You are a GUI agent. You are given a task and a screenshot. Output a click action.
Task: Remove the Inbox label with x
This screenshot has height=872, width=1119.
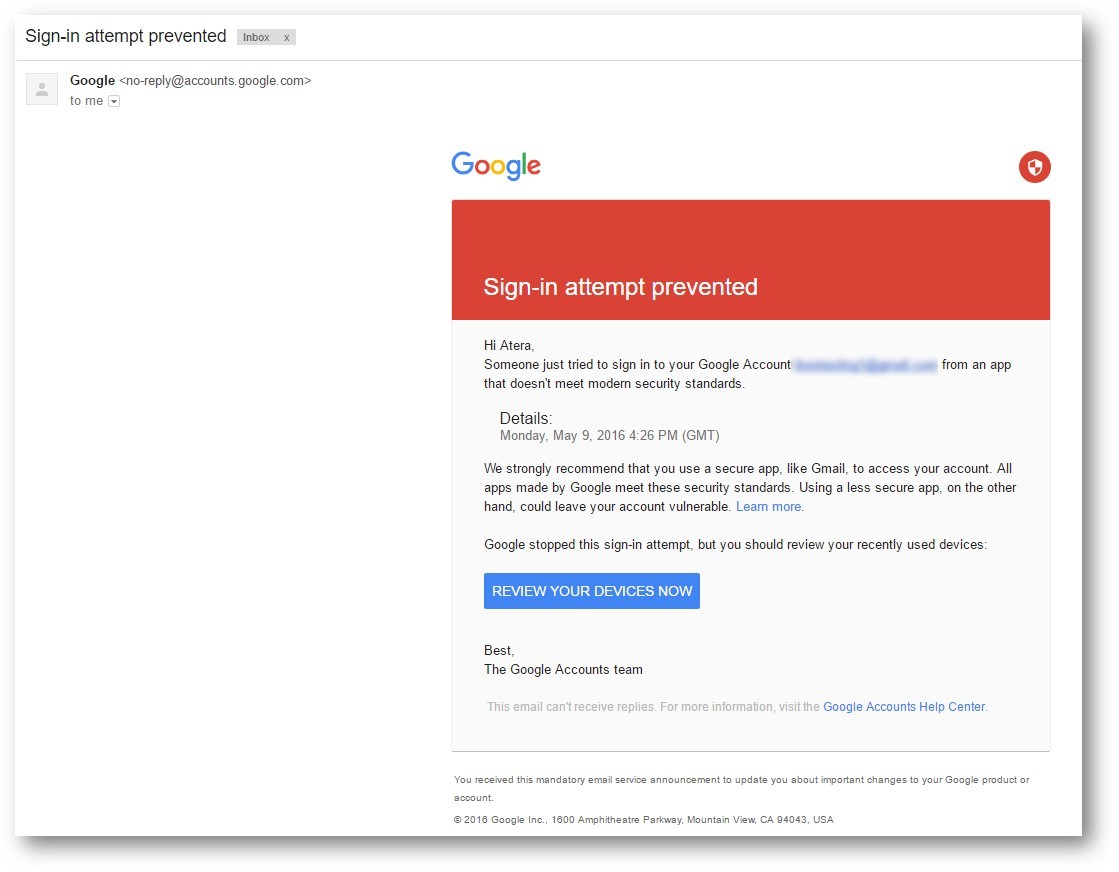[286, 38]
